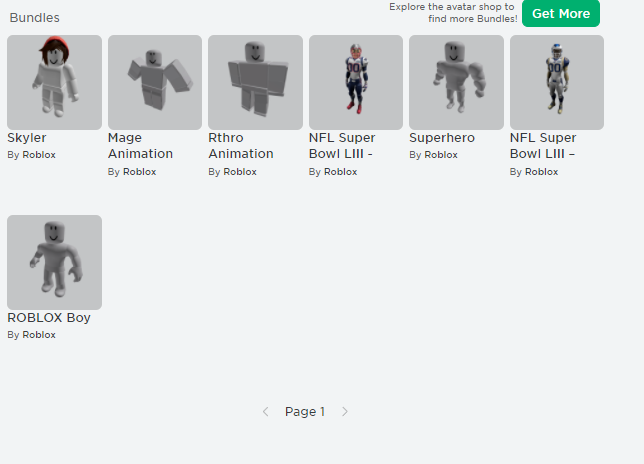The height and width of the screenshot is (464, 644).
Task: Click the Rthro Animation title link
Action: click(x=241, y=146)
